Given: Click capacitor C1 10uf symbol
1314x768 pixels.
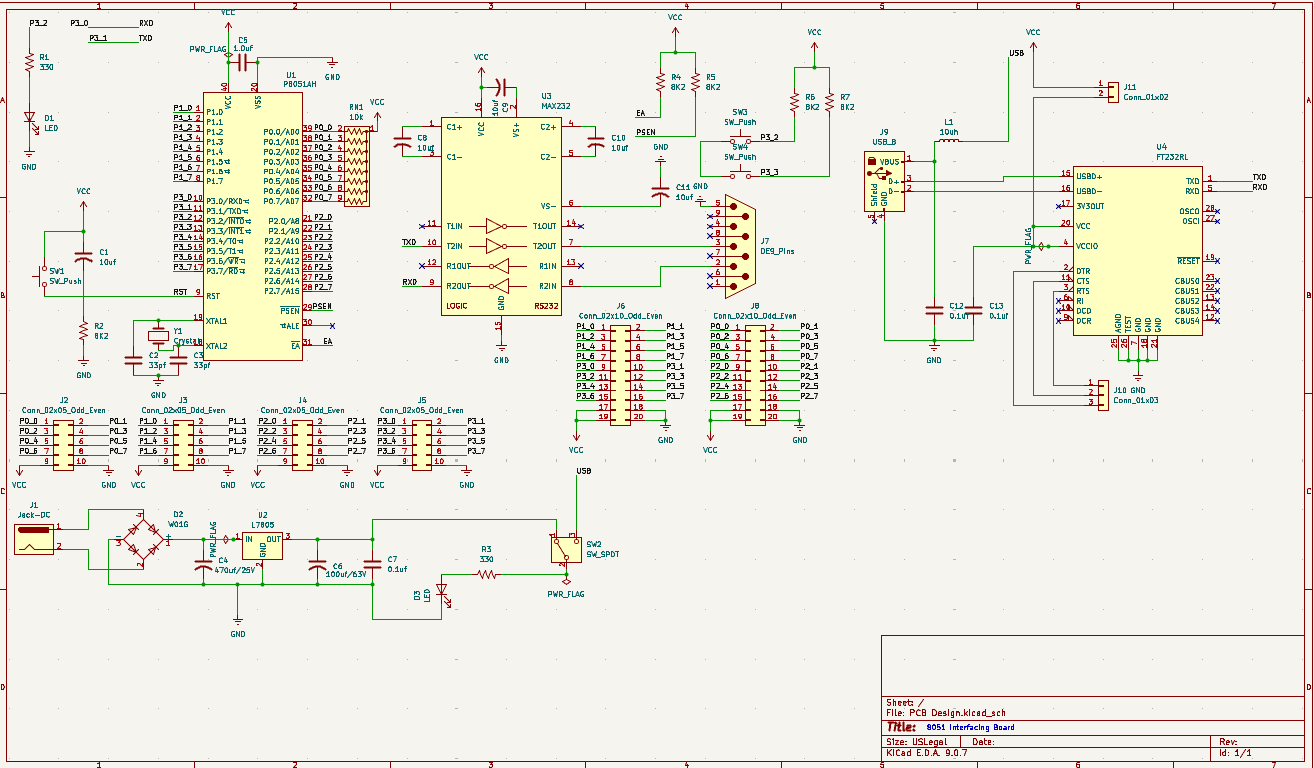Looking at the screenshot, I should point(84,259).
